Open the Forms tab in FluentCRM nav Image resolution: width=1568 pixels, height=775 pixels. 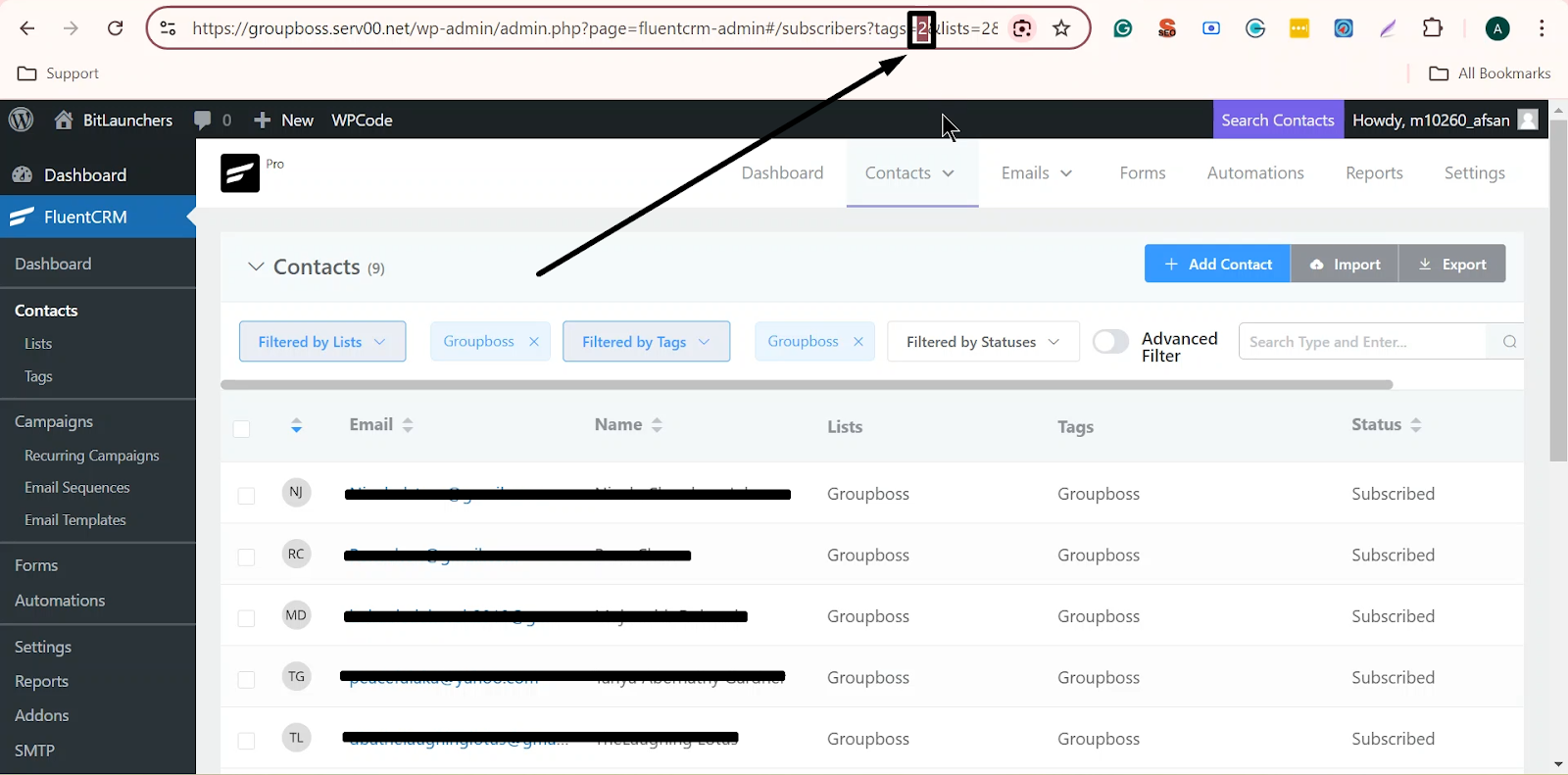pyautogui.click(x=1143, y=172)
